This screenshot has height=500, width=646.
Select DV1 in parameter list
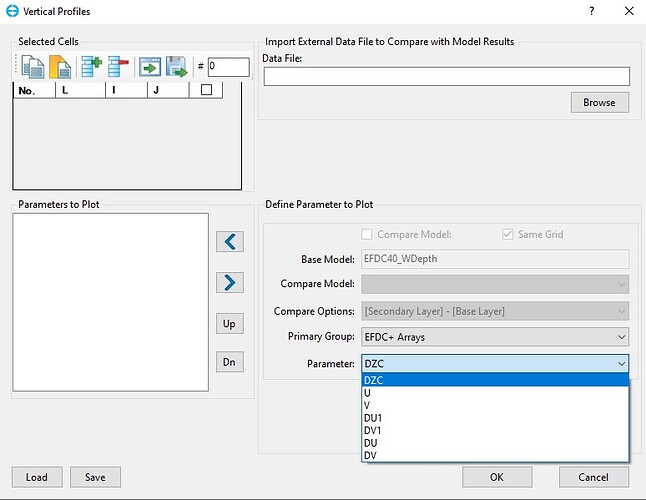[495, 430]
